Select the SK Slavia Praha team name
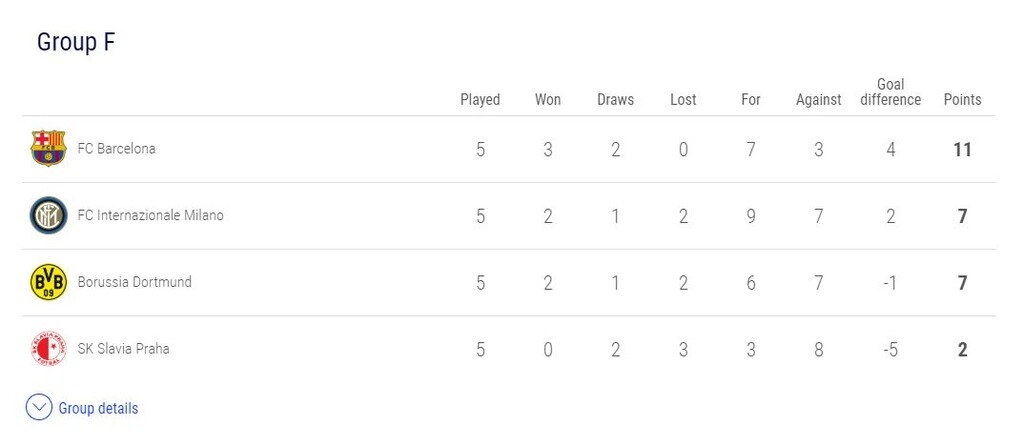Viewport: 1024px width, 446px height. point(123,349)
